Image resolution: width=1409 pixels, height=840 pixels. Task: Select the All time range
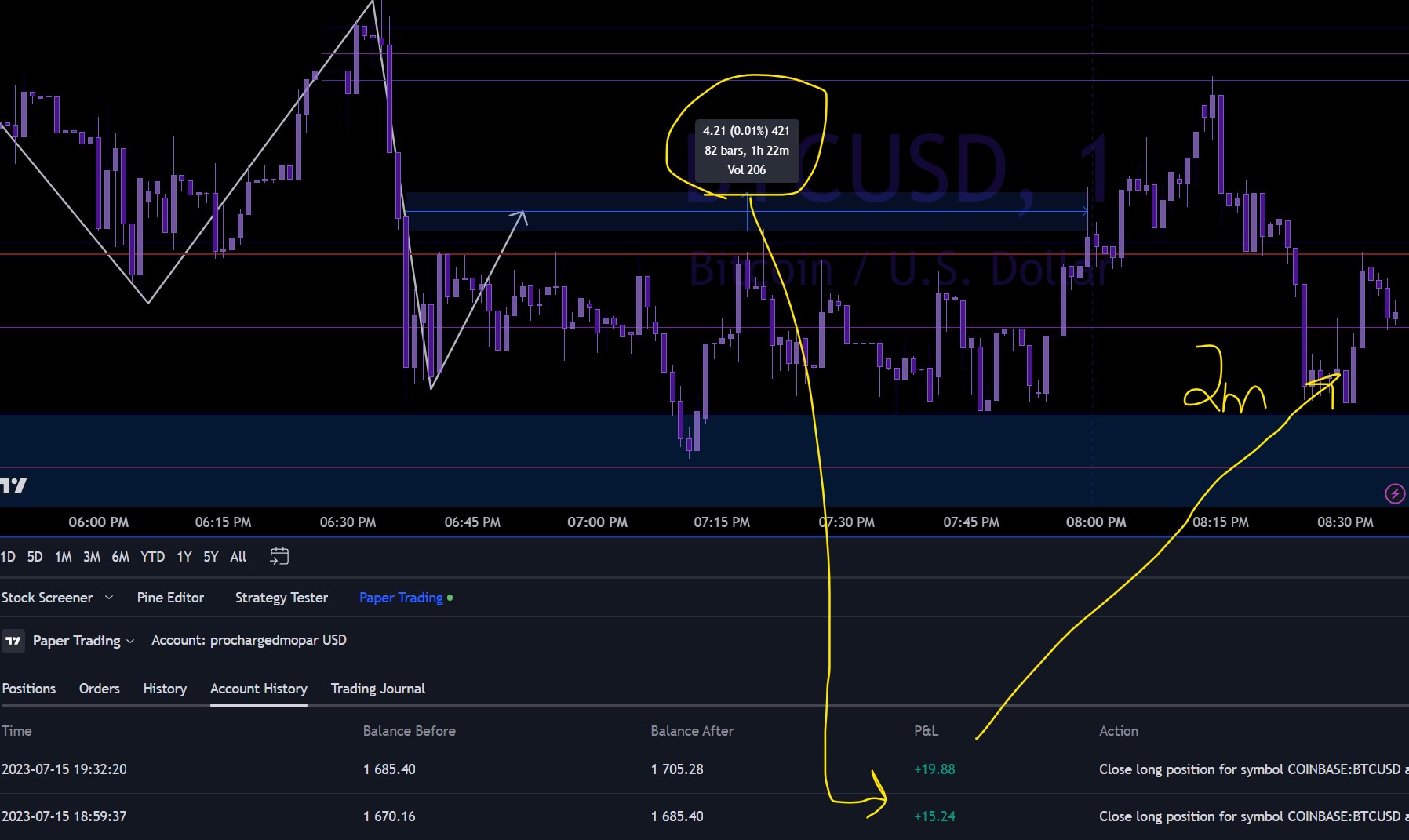(238, 557)
